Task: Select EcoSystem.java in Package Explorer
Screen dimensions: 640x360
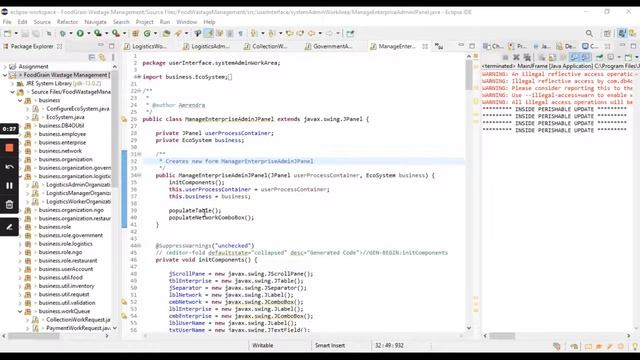Action: (65, 117)
